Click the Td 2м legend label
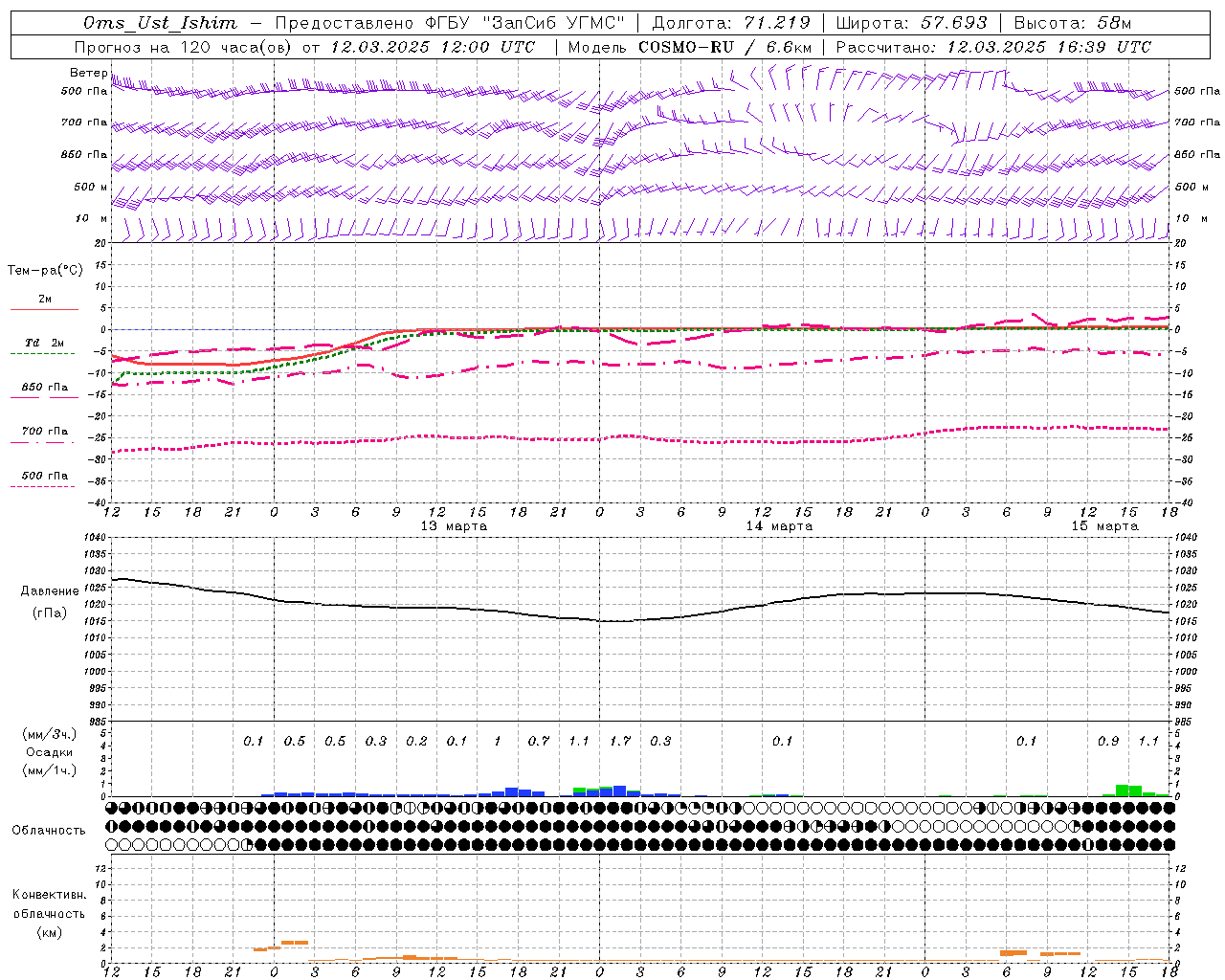The width and height of the screenshot is (1225, 980). coord(45,343)
